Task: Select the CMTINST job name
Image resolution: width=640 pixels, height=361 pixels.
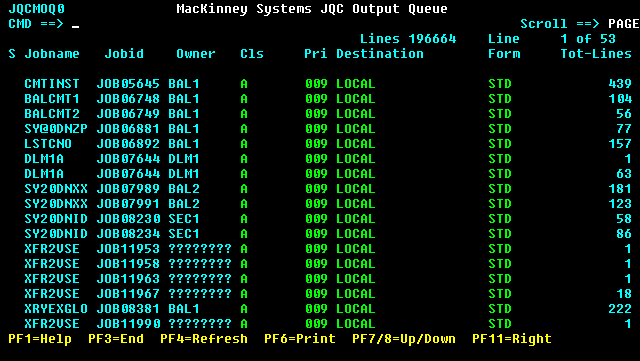Action: pos(52,84)
